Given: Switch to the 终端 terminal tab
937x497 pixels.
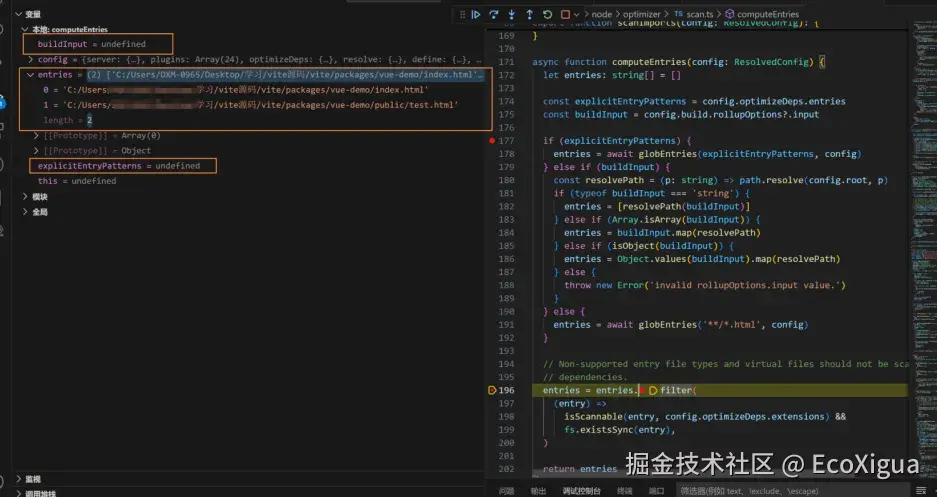Looking at the screenshot, I should pos(624,491).
